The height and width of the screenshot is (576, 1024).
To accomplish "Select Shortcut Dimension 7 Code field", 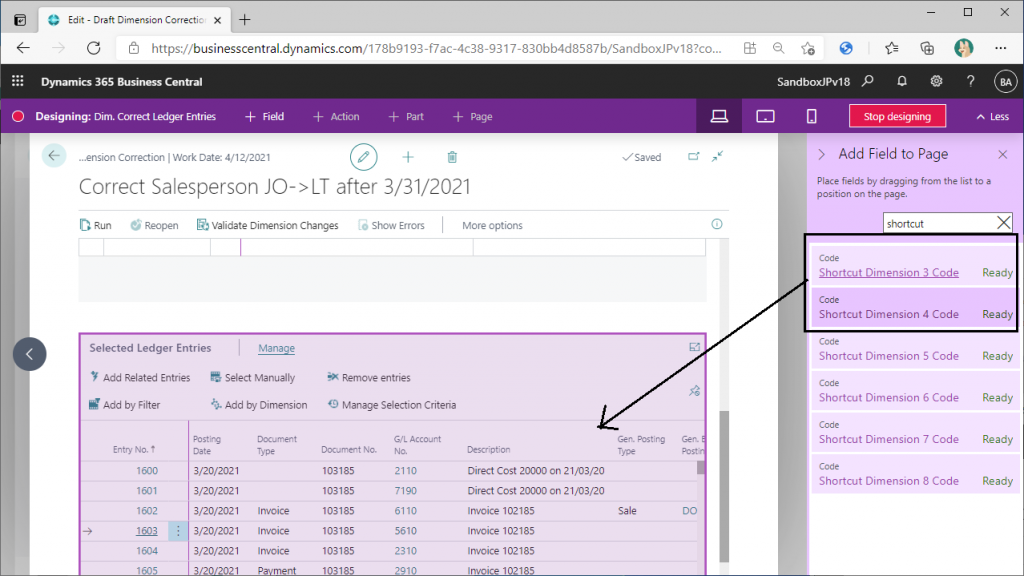I will coord(913,432).
